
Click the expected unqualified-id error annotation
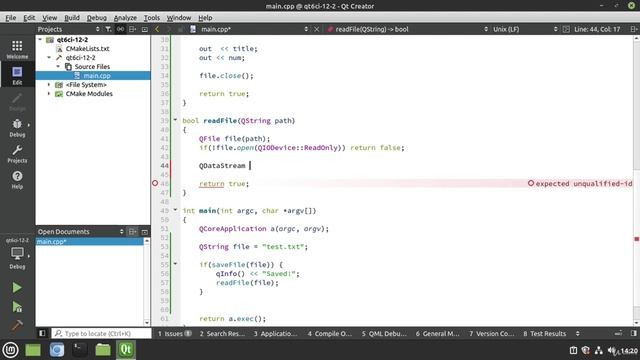[580, 184]
